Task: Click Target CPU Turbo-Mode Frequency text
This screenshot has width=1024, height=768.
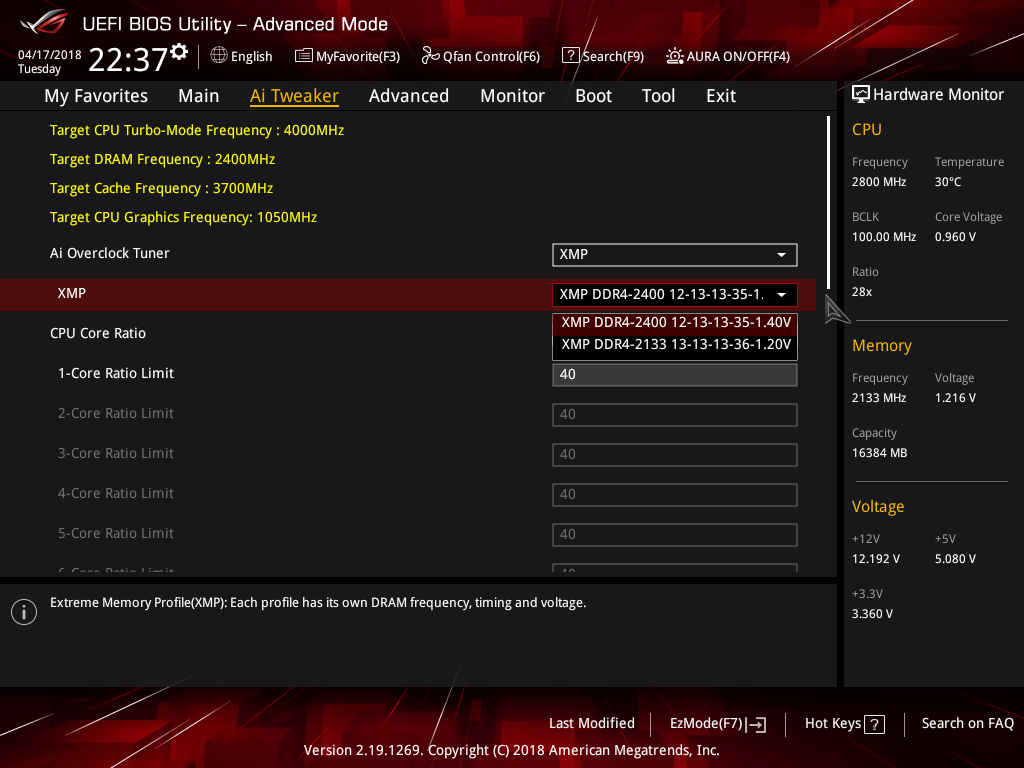Action: pos(197,130)
